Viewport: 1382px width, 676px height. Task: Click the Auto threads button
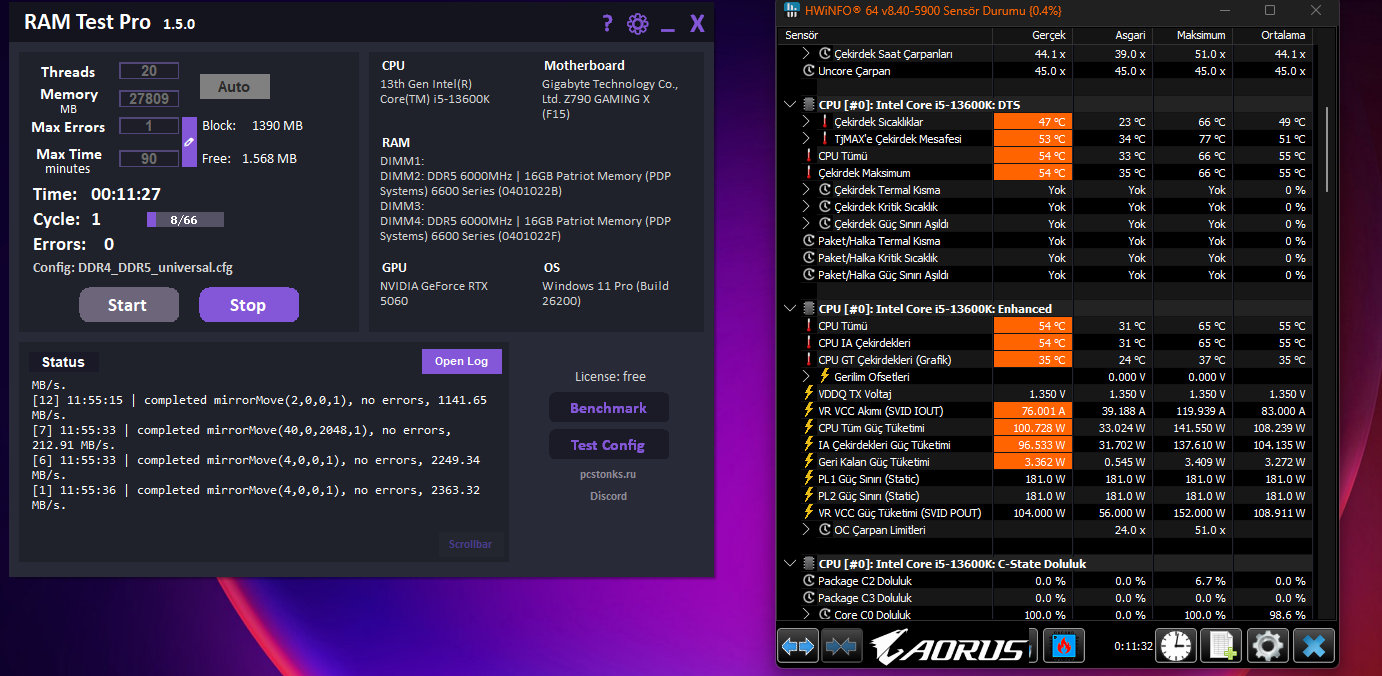[x=234, y=87]
